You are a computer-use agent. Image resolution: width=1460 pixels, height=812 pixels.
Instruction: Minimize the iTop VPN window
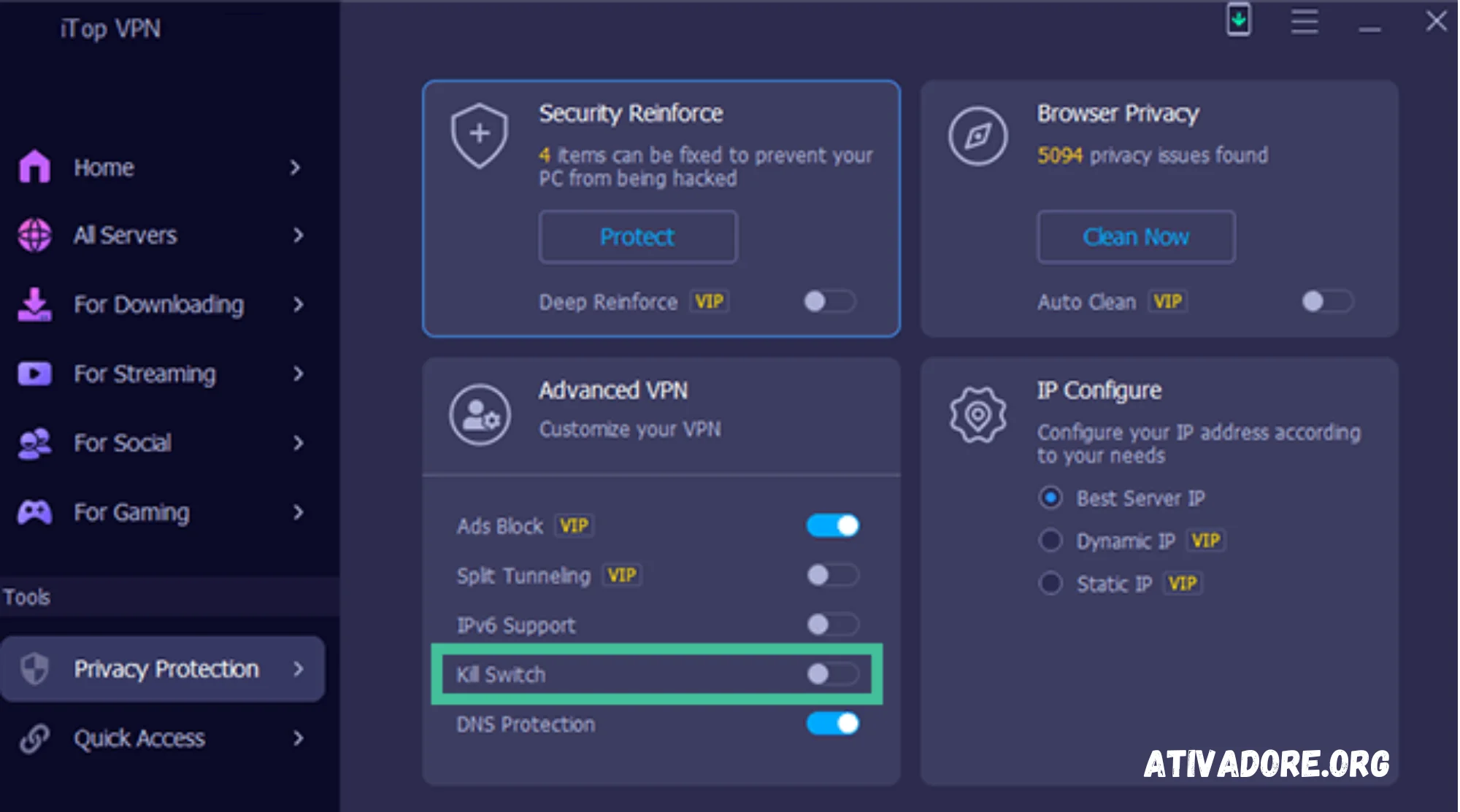tap(1369, 29)
